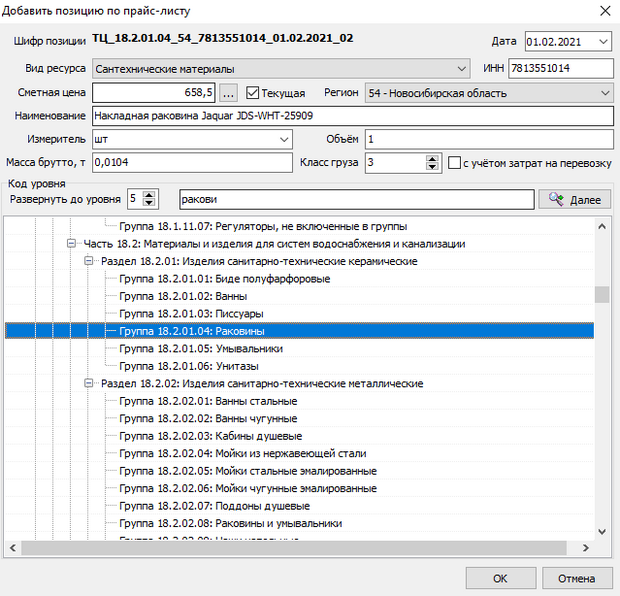Click the Шифр позиции code text
Screen dimensions: 620x596
click(223, 38)
